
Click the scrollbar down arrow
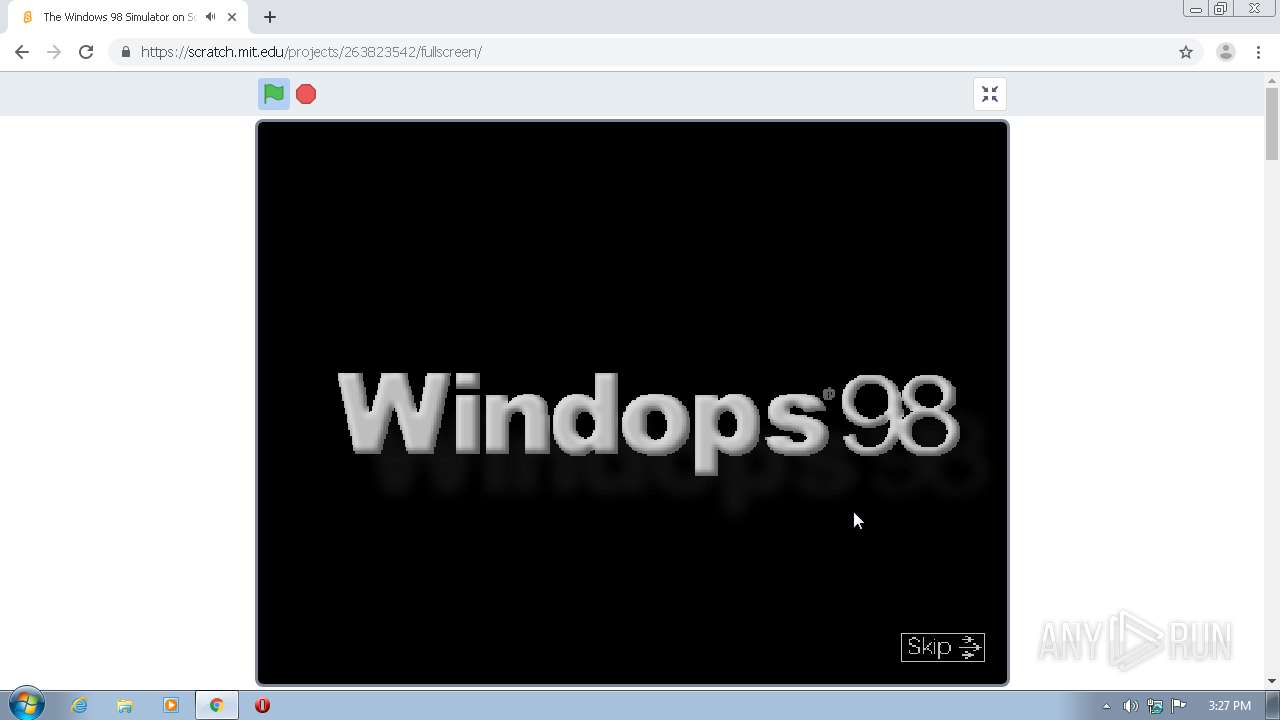1272,681
